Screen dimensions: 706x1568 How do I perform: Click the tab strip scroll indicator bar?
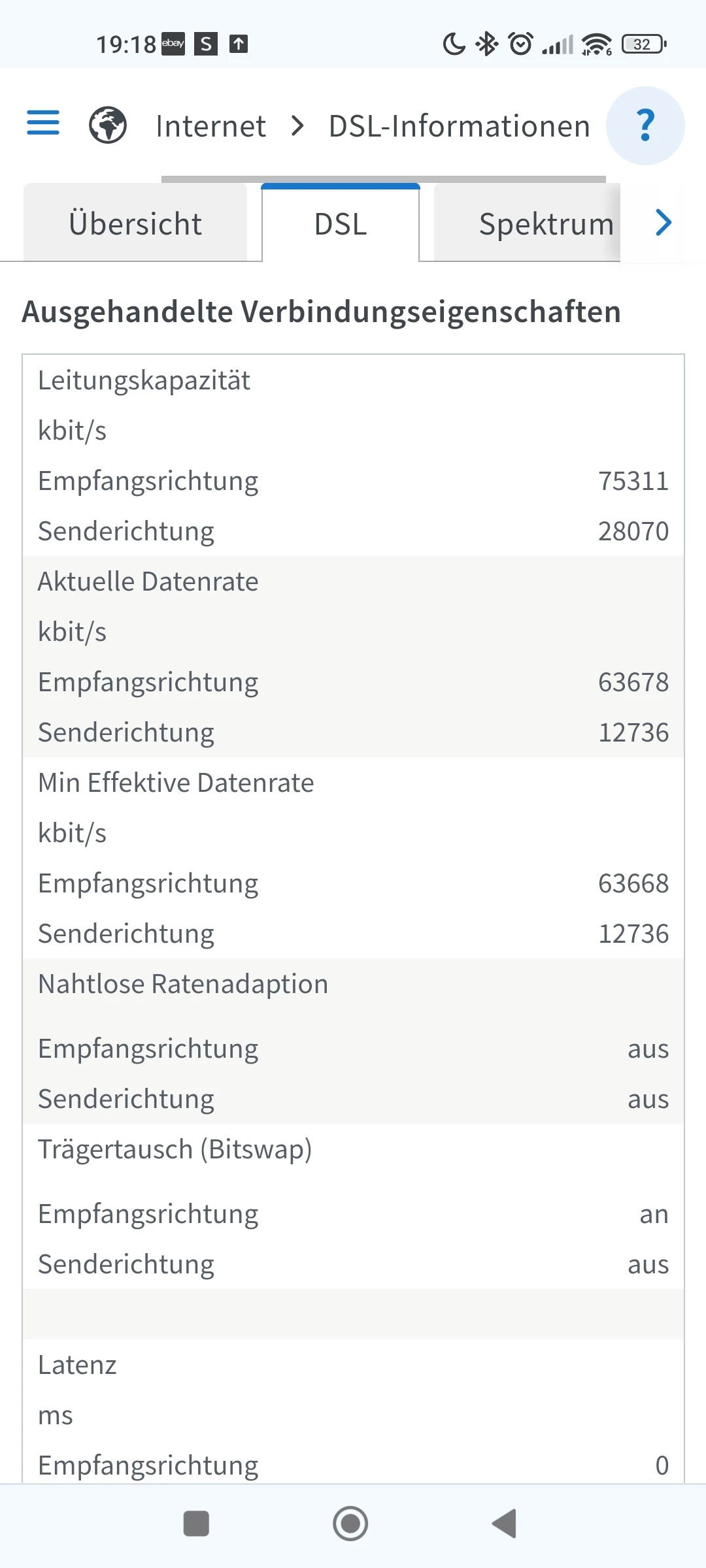[383, 179]
